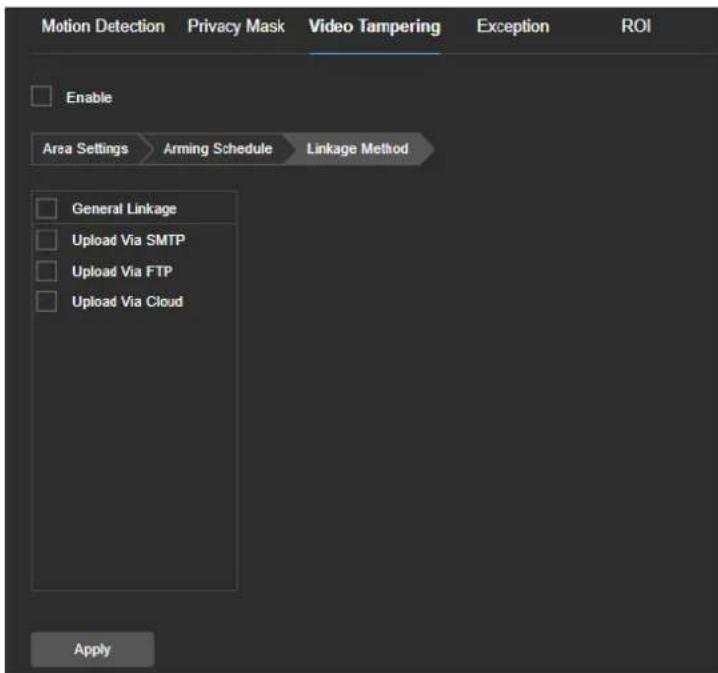
Task: Tick the Upload Via FTP checkbox
Action: coord(47,271)
